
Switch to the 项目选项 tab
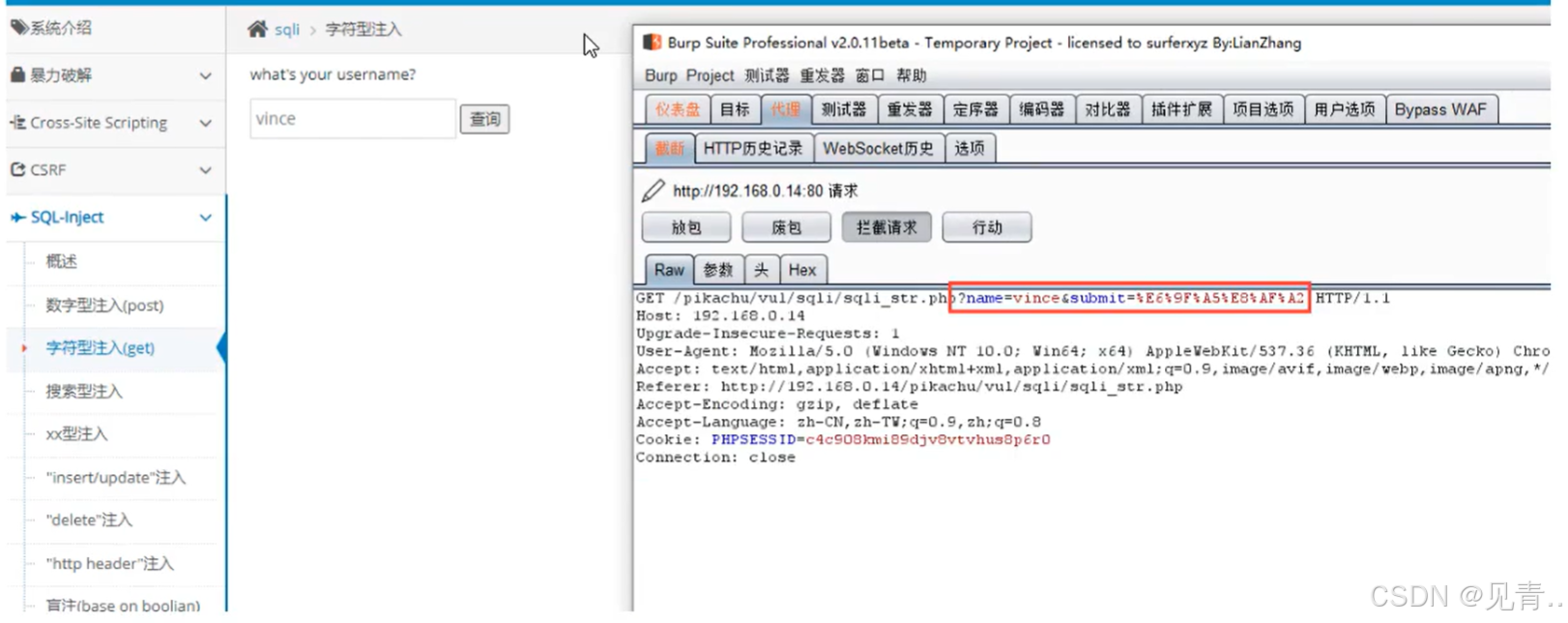[1263, 109]
